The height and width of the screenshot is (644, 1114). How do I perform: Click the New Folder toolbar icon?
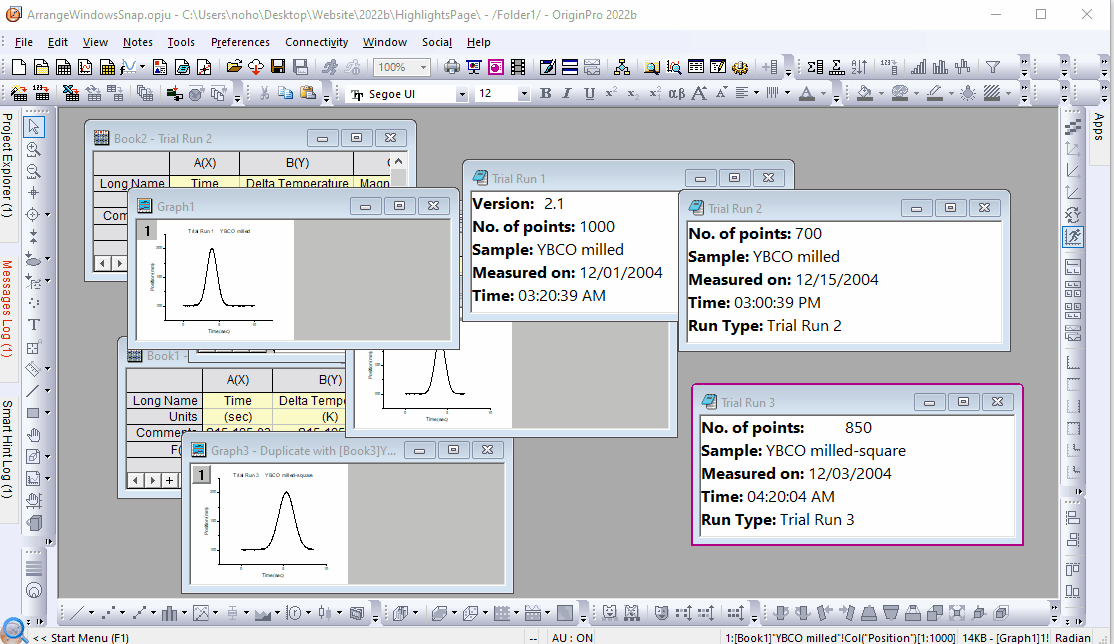point(42,68)
